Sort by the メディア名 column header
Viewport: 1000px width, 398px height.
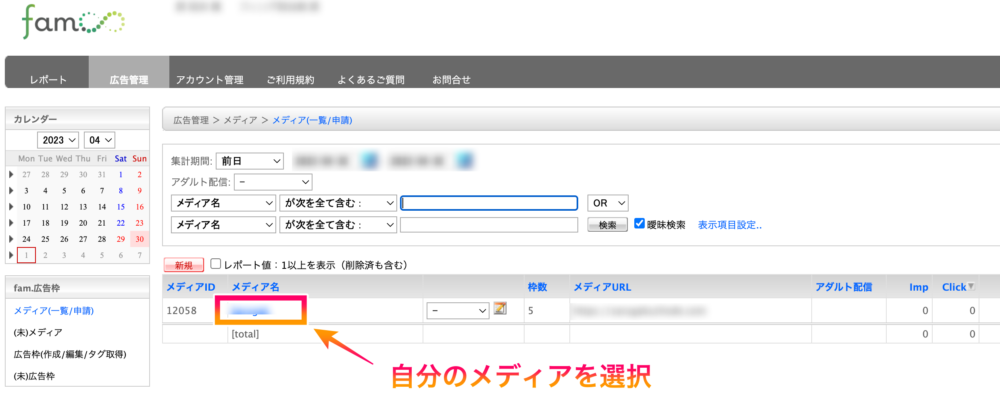[256, 287]
